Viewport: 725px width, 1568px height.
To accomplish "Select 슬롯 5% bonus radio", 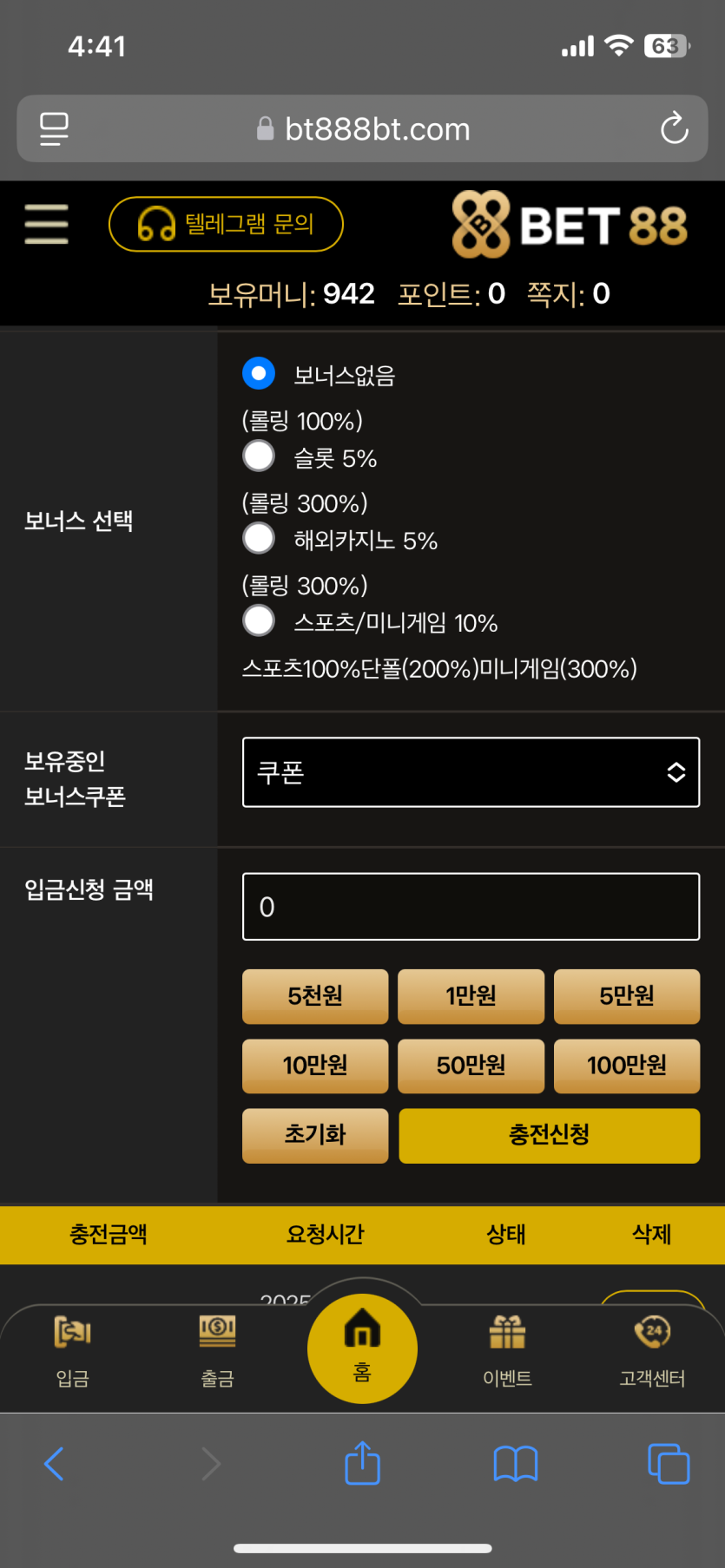I will point(259,456).
